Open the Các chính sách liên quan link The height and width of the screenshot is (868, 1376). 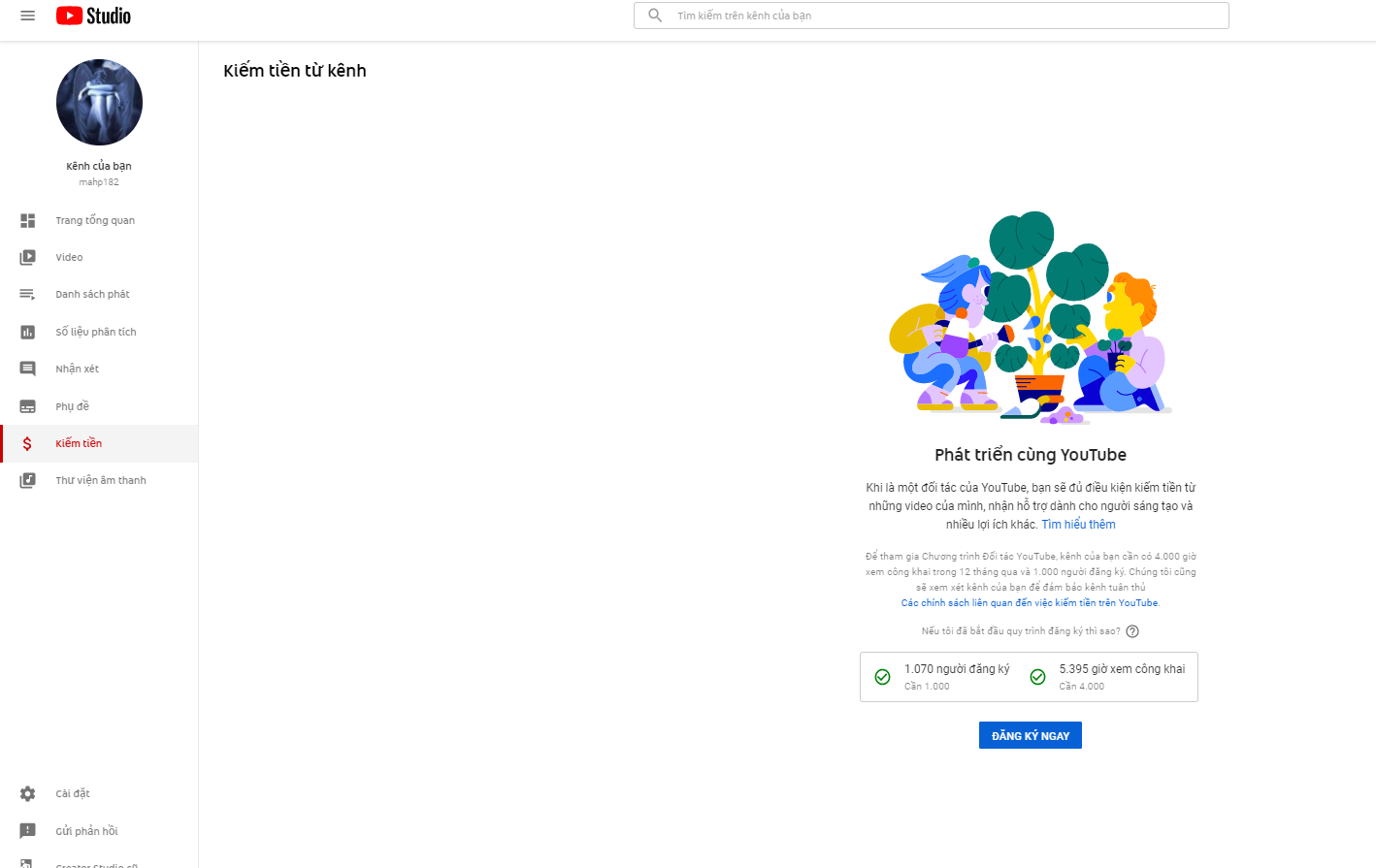point(1030,603)
